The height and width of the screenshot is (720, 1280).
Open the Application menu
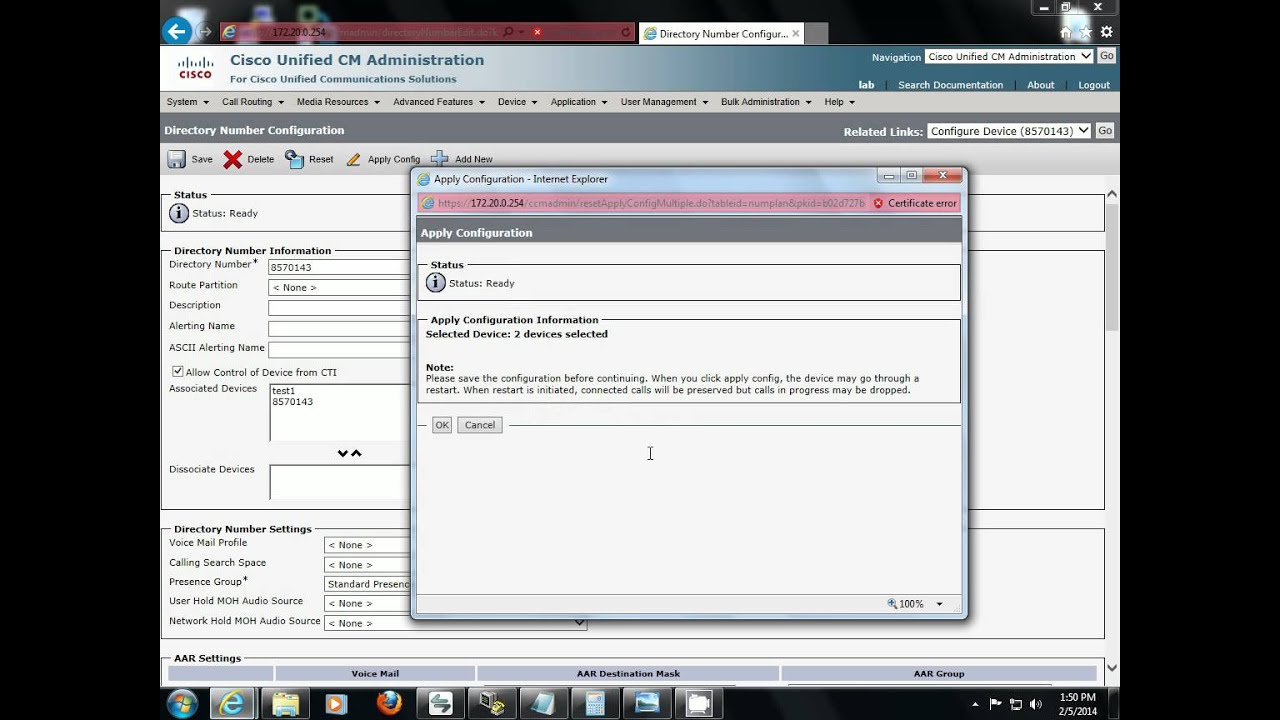579,102
